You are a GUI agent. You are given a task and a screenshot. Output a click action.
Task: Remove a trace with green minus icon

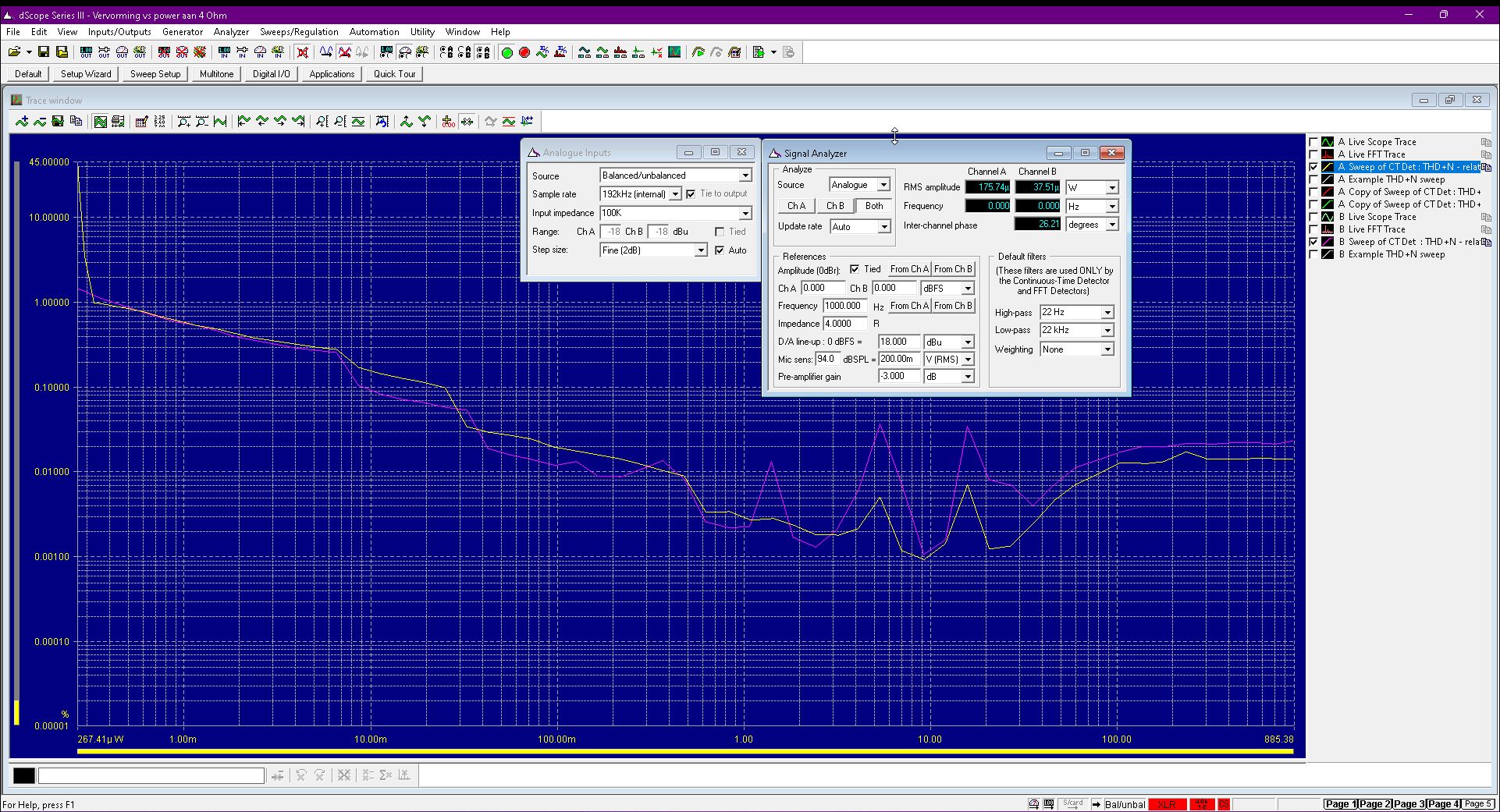click(x=39, y=121)
